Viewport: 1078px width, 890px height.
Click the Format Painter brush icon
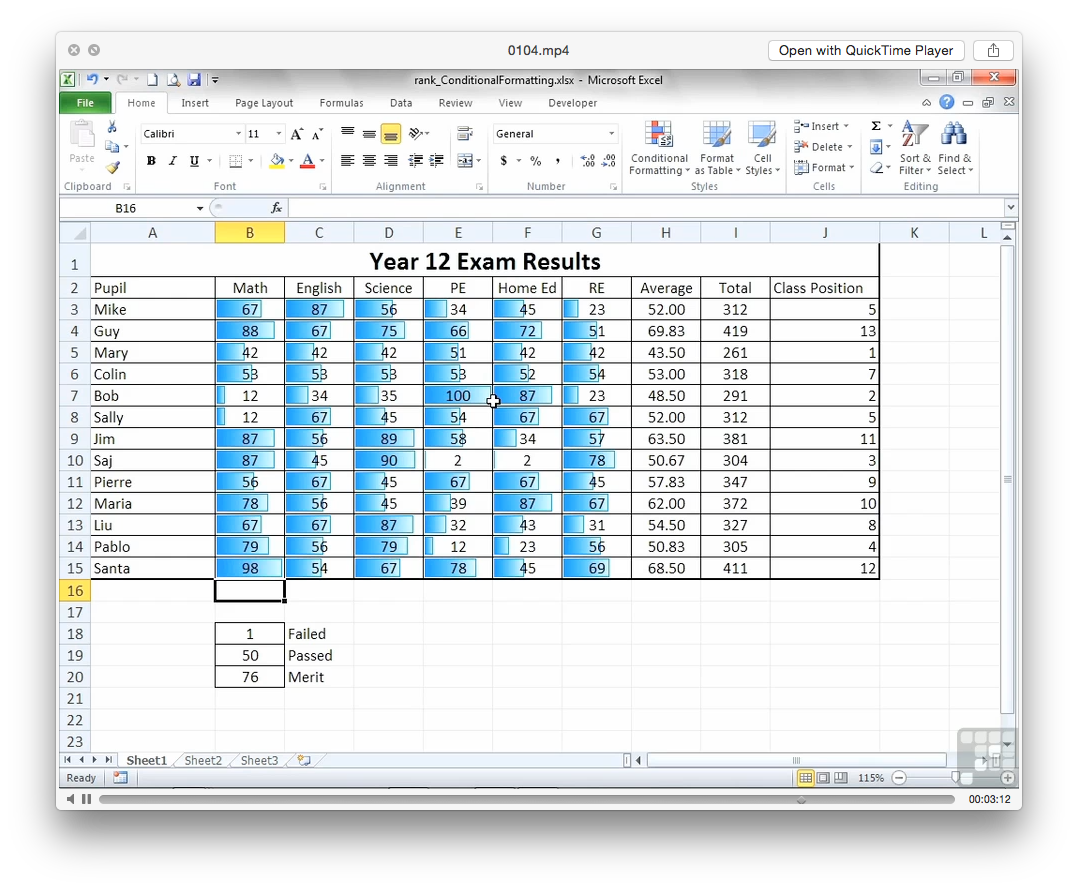click(112, 168)
